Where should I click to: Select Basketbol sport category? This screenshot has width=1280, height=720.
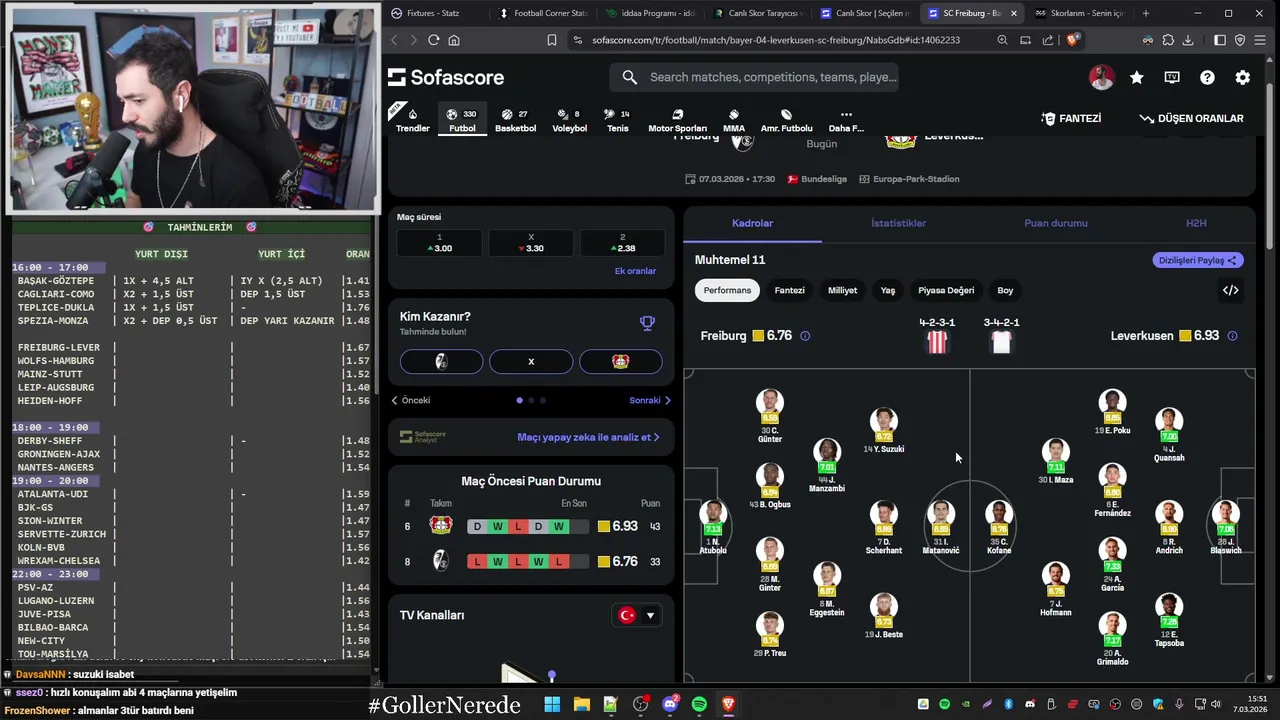click(x=516, y=120)
